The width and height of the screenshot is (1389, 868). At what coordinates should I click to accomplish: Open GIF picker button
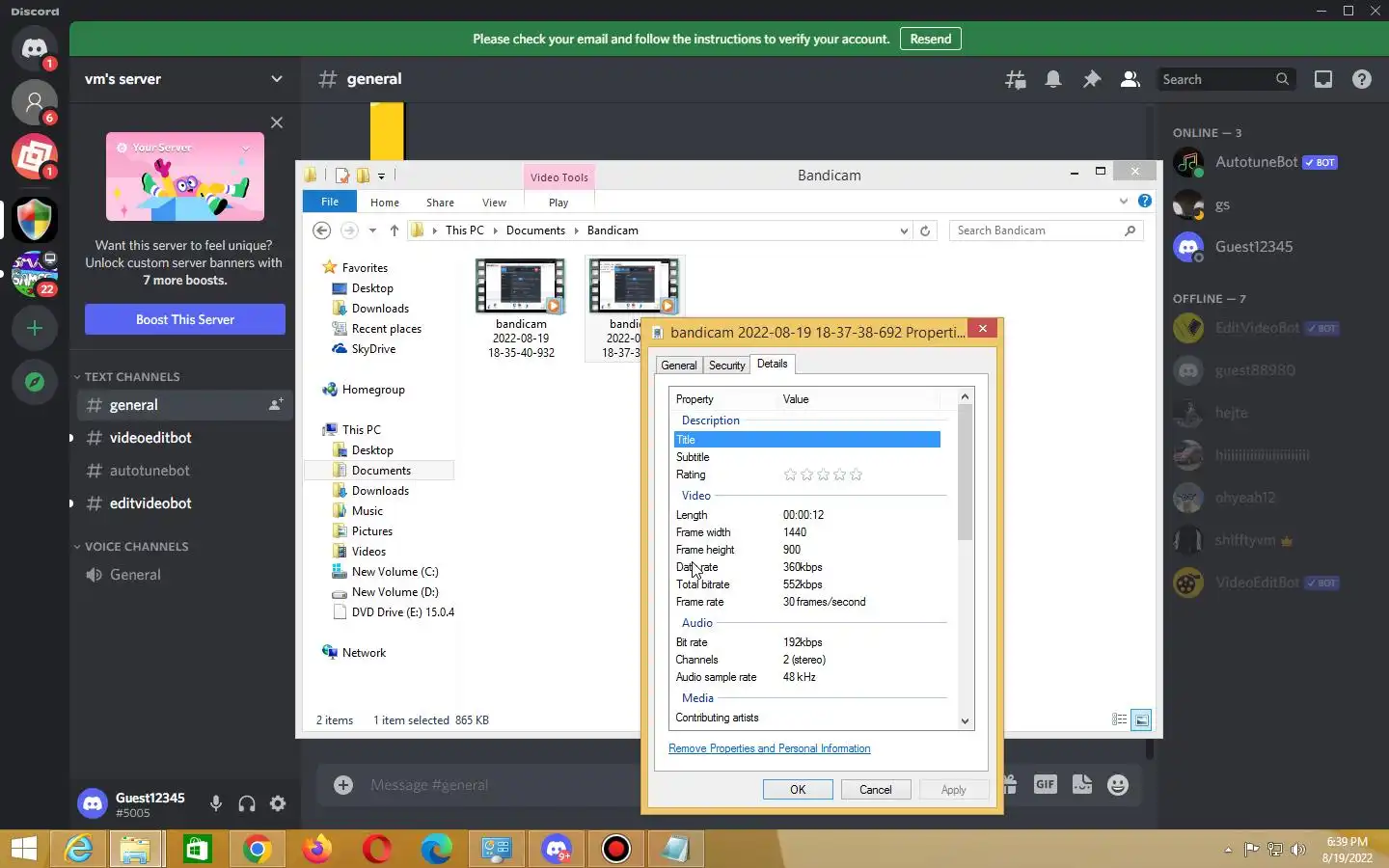click(x=1046, y=785)
